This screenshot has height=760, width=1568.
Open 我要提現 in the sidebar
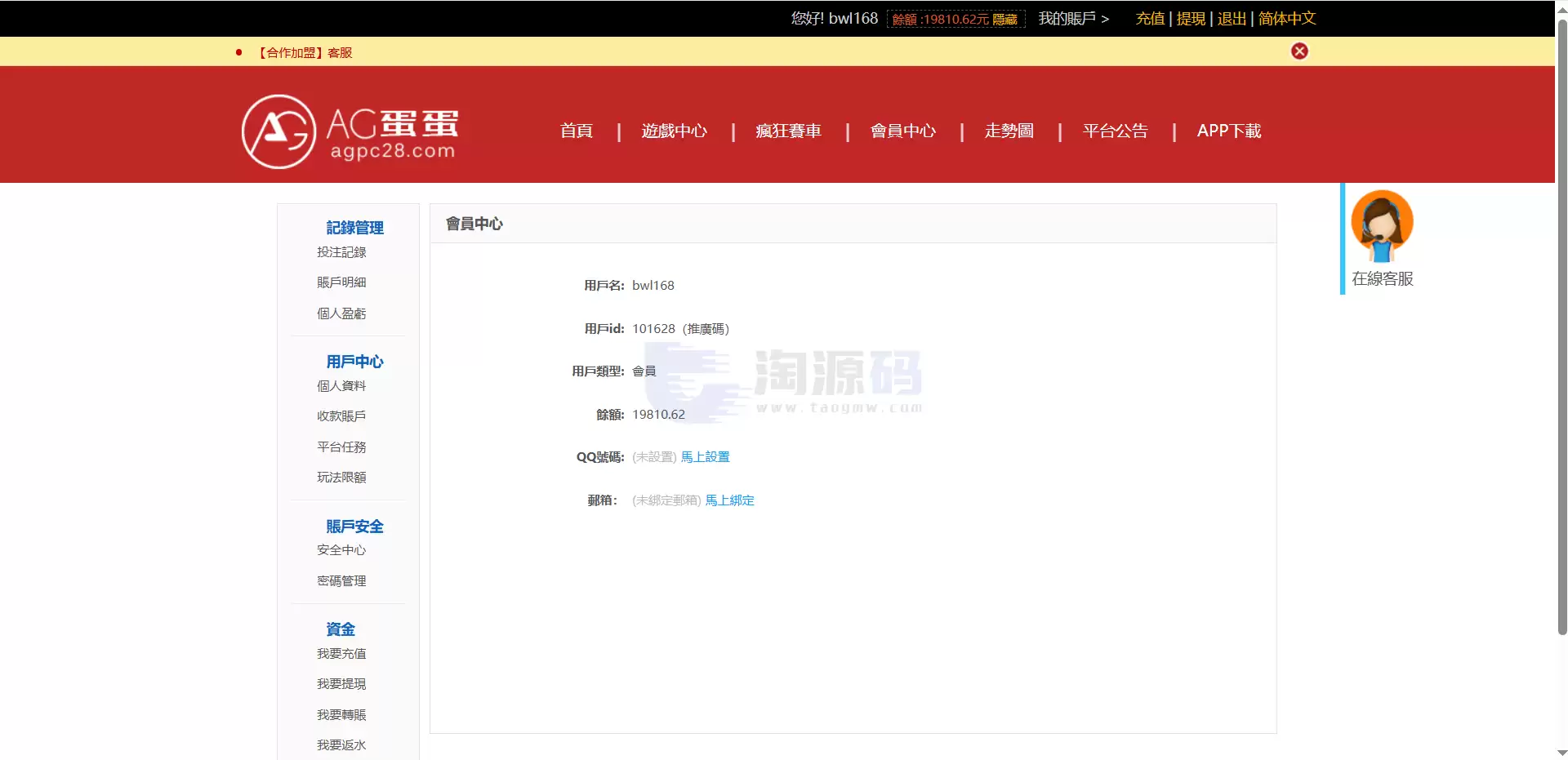(341, 684)
